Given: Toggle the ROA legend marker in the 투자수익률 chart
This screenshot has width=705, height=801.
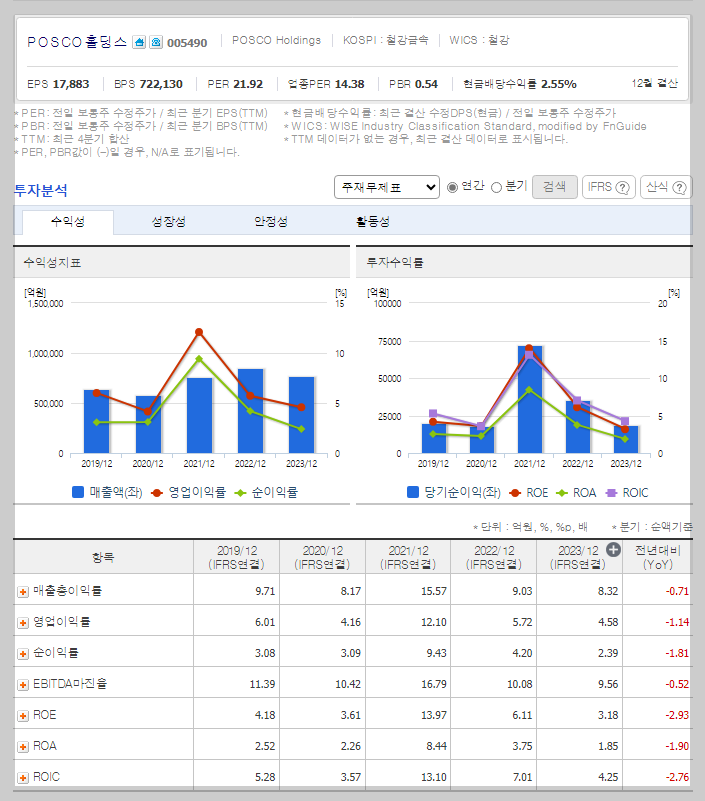Looking at the screenshot, I should 562,493.
